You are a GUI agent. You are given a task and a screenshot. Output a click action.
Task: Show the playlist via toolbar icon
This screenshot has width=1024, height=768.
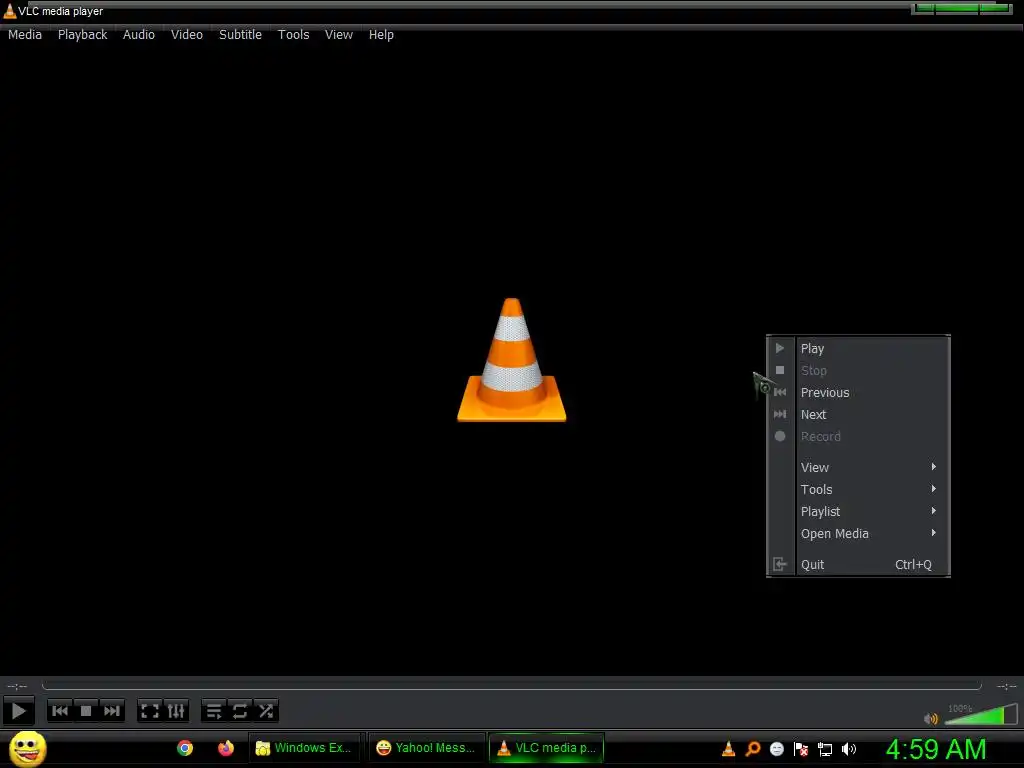214,711
